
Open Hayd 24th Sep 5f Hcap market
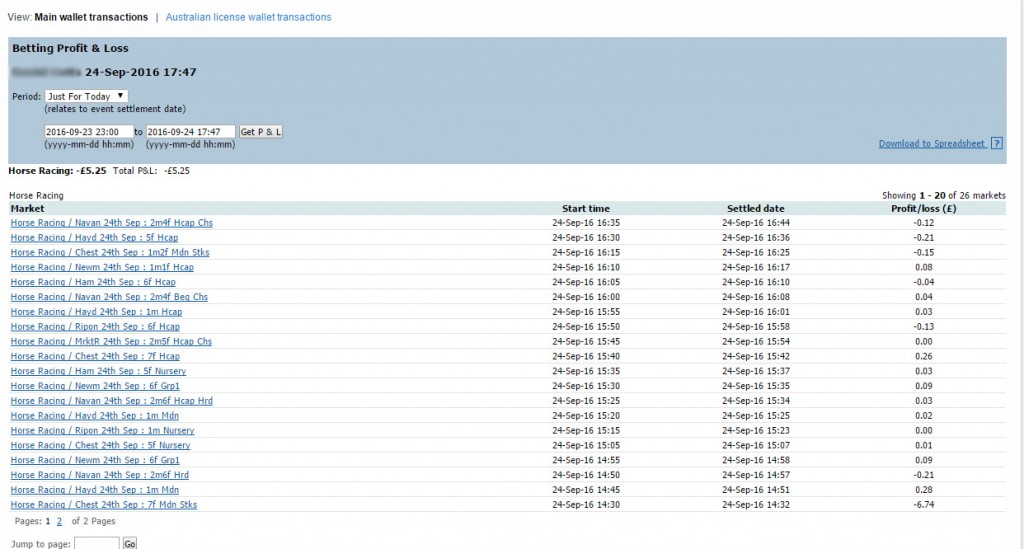(x=94, y=238)
